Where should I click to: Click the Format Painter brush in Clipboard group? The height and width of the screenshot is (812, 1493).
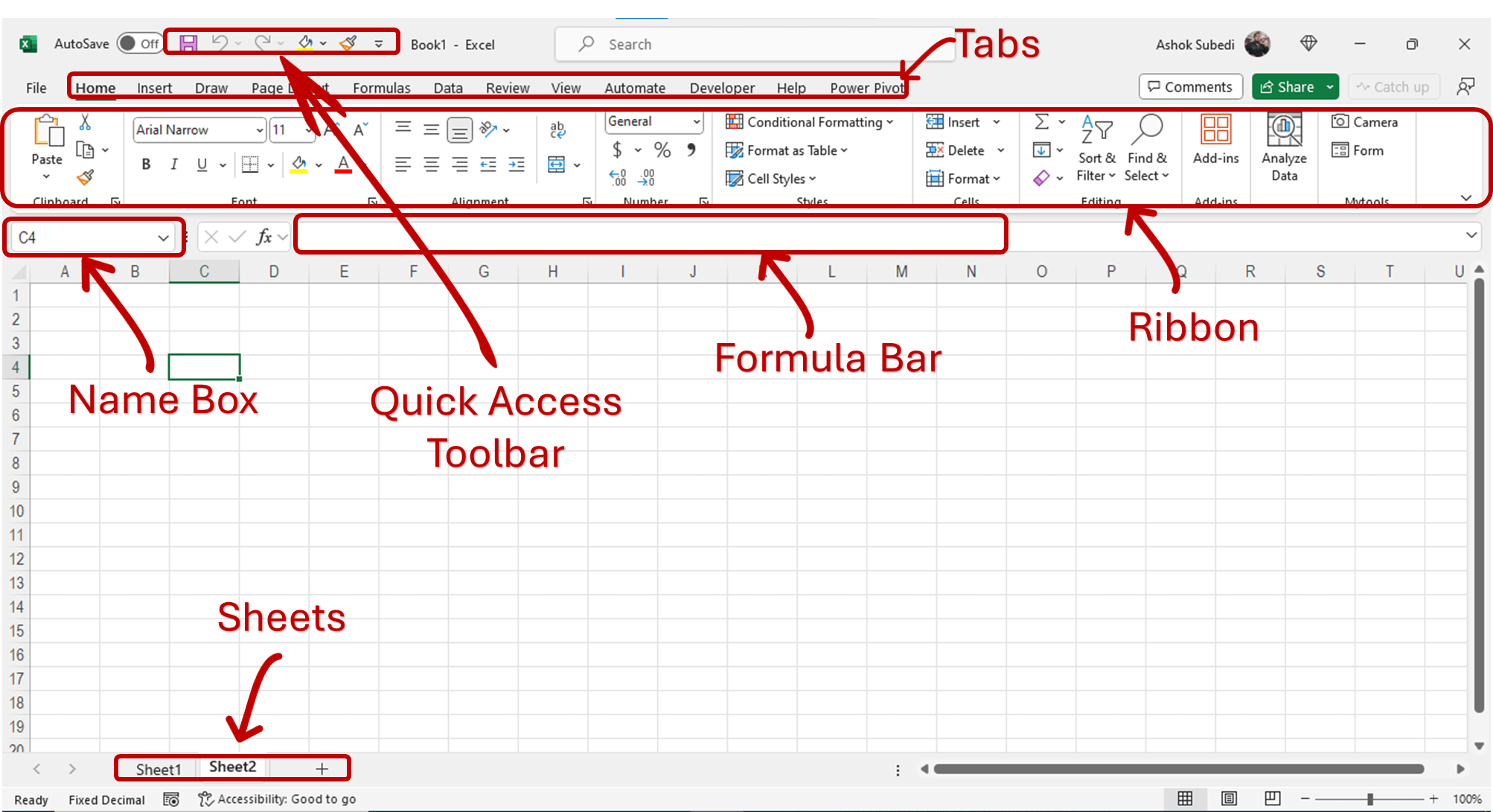[x=86, y=177]
